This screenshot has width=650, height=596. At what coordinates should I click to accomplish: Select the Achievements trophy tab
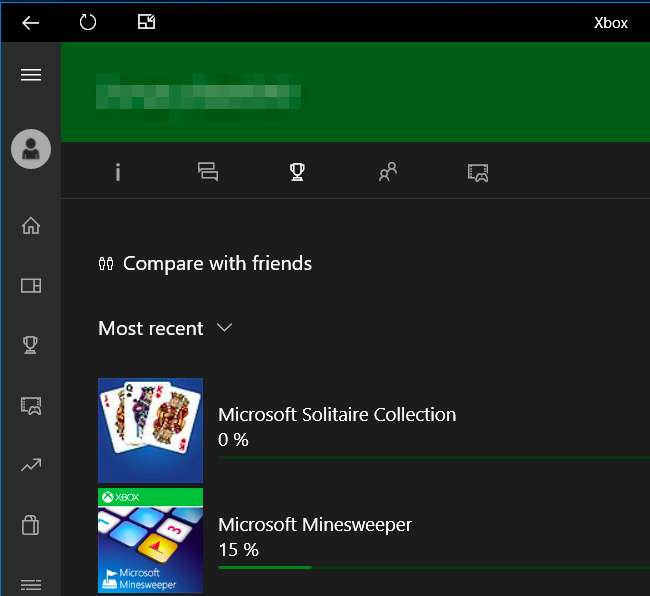(297, 172)
